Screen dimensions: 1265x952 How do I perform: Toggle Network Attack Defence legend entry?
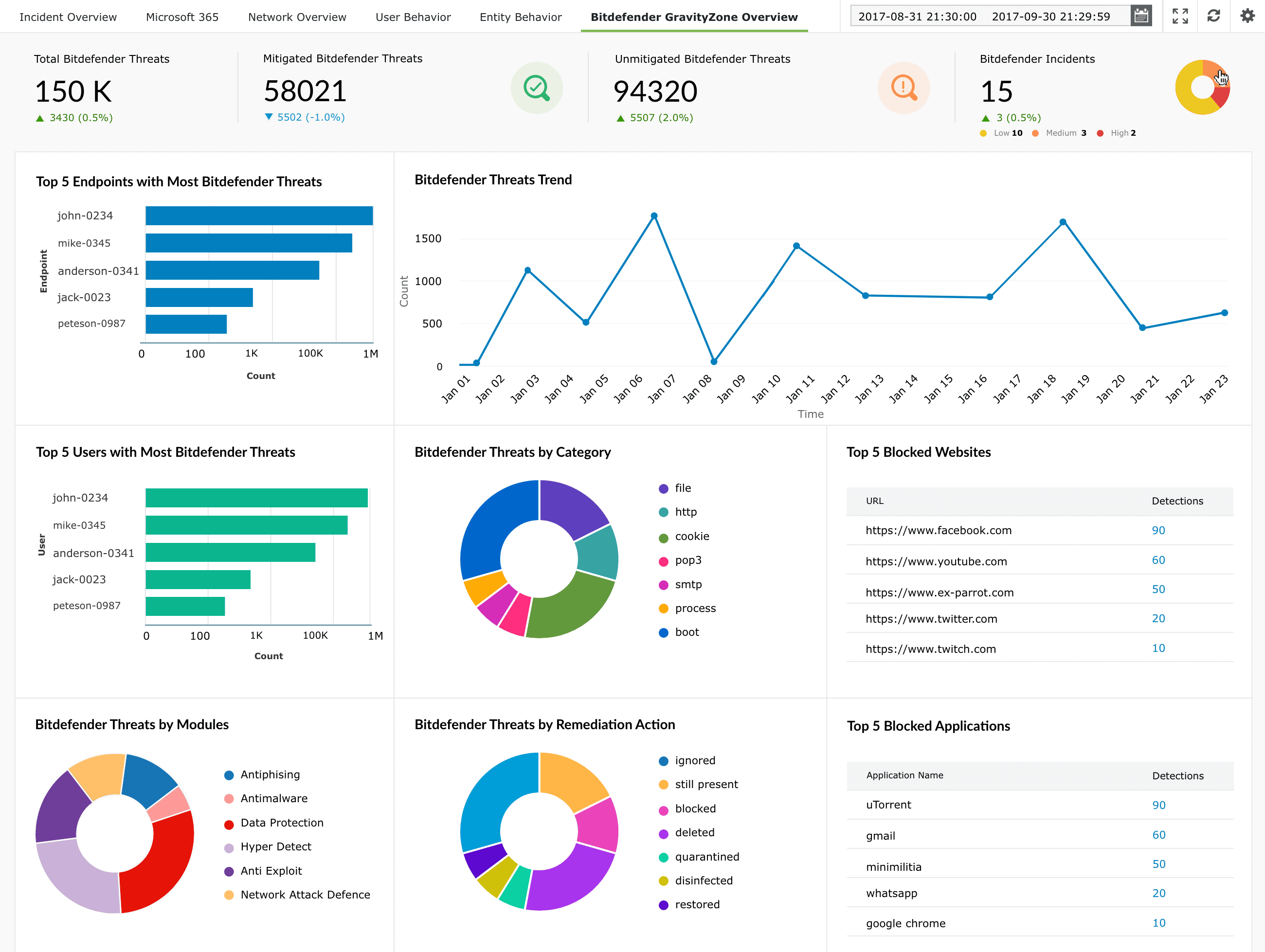(297, 895)
